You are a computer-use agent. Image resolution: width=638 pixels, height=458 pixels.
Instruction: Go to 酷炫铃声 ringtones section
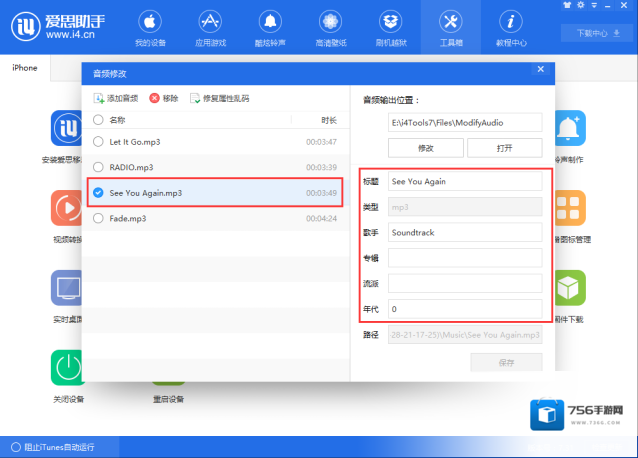270,29
